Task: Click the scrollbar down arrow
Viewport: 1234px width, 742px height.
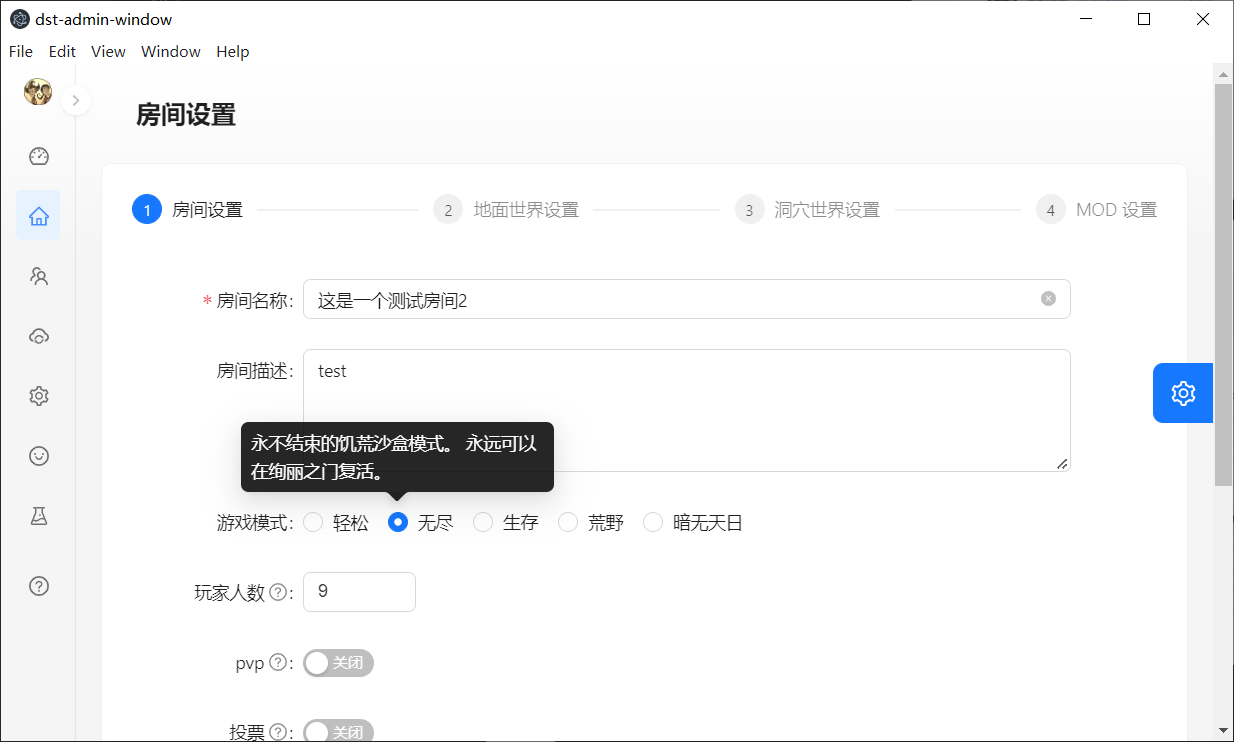Action: point(1223,730)
